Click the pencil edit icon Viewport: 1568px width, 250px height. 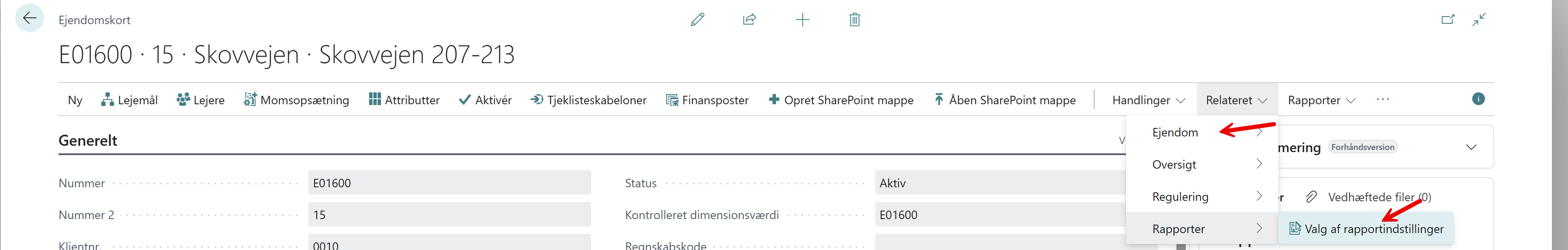point(698,19)
